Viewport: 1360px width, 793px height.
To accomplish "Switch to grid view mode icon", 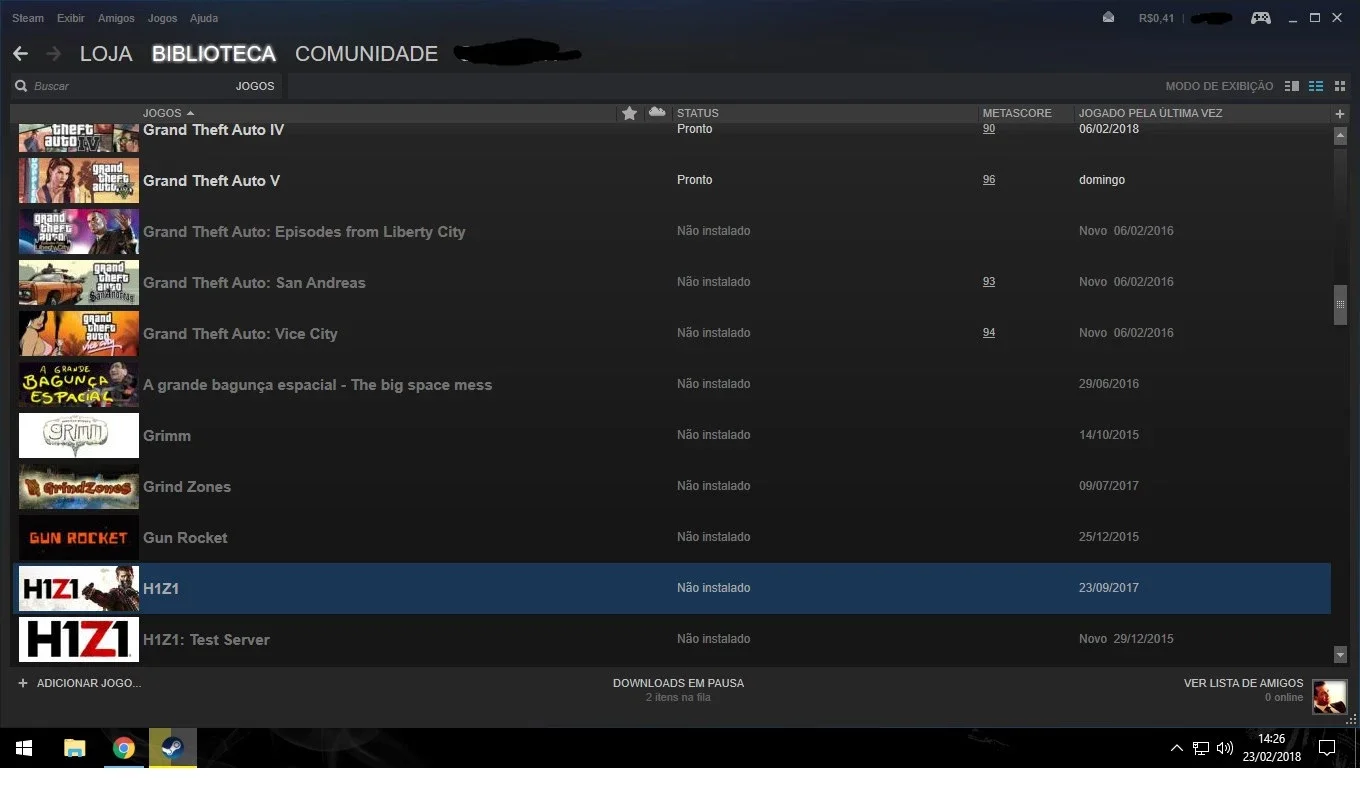I will pyautogui.click(x=1340, y=86).
